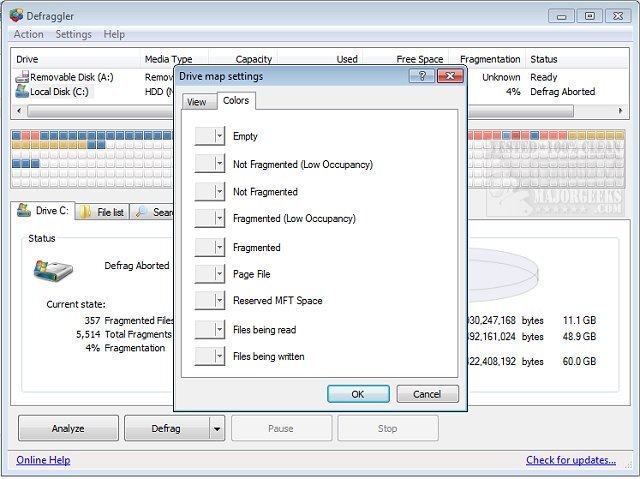This screenshot has height=479, width=640.
Task: Click the Defraggler app icon in title bar
Action: click(16, 16)
